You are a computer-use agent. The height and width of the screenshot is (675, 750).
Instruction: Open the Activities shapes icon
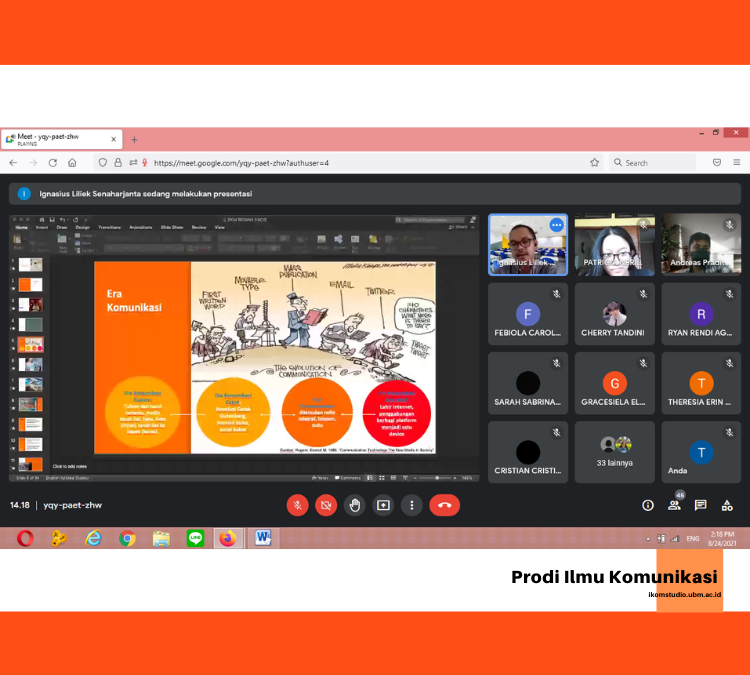pyautogui.click(x=727, y=505)
